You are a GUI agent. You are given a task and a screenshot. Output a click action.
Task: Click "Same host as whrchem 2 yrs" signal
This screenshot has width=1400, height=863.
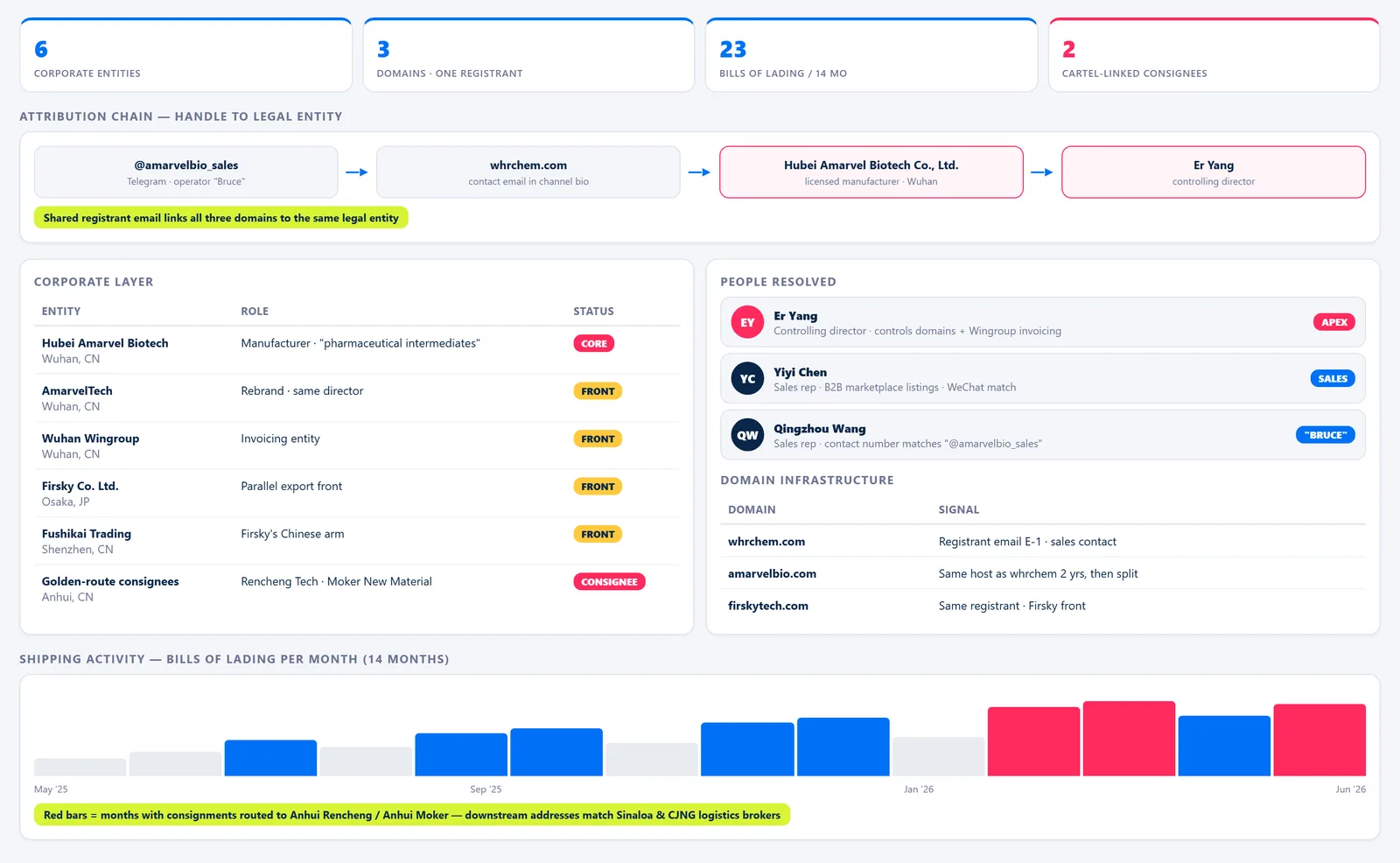(1038, 573)
